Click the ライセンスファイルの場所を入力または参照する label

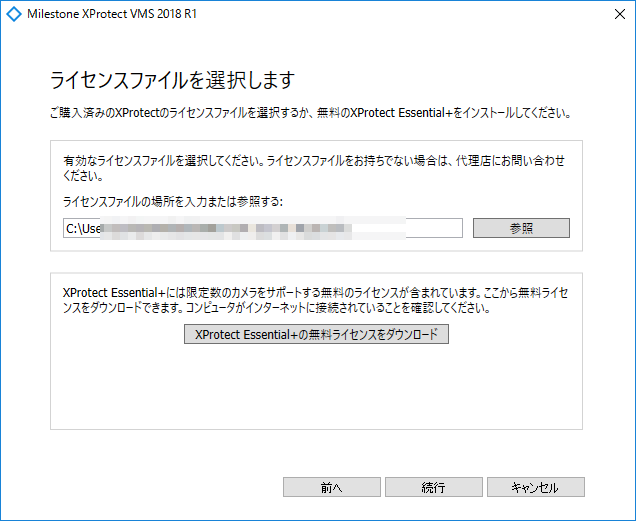(173, 201)
